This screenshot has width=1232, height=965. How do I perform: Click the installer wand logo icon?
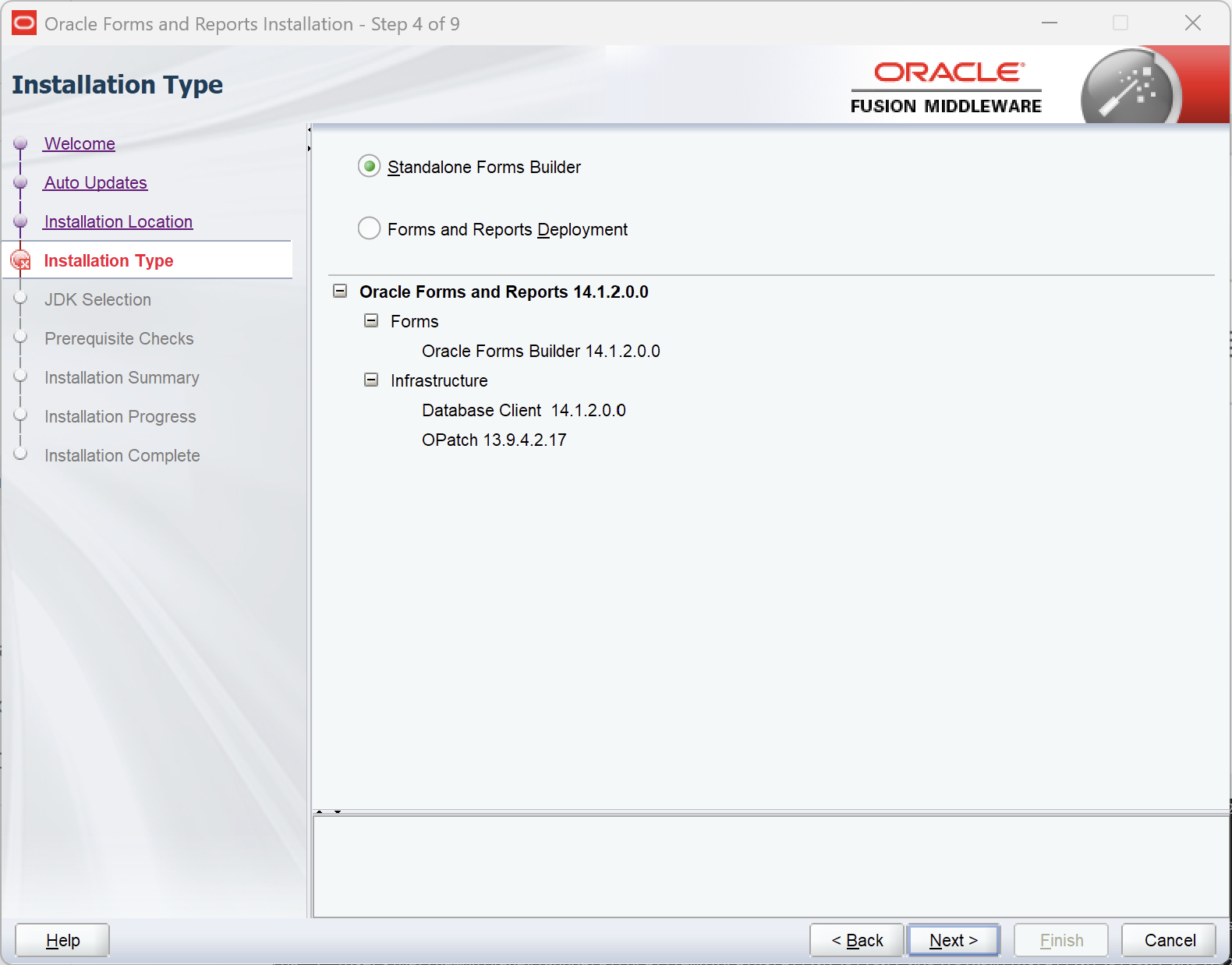coord(1131,87)
